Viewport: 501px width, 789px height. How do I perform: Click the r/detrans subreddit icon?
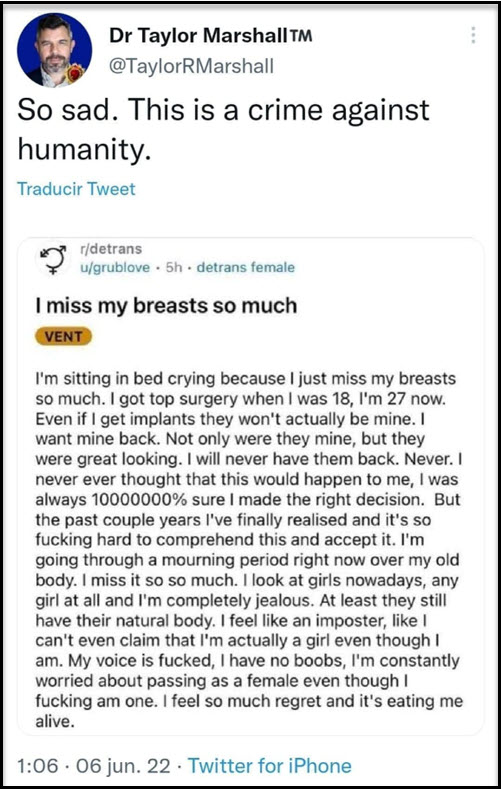[53, 258]
